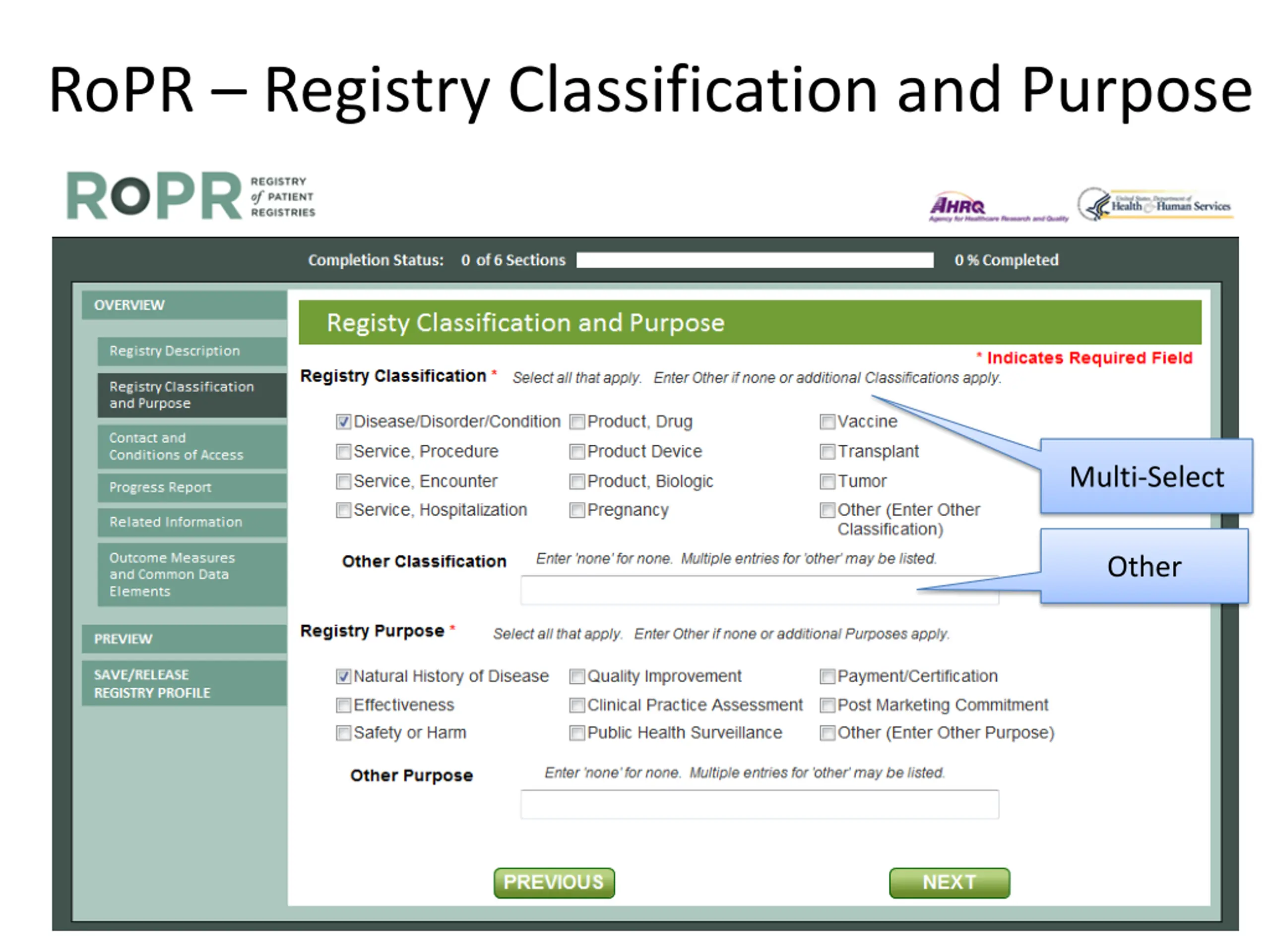Open the Related Information section
The image size is (1270, 952).
[192, 523]
